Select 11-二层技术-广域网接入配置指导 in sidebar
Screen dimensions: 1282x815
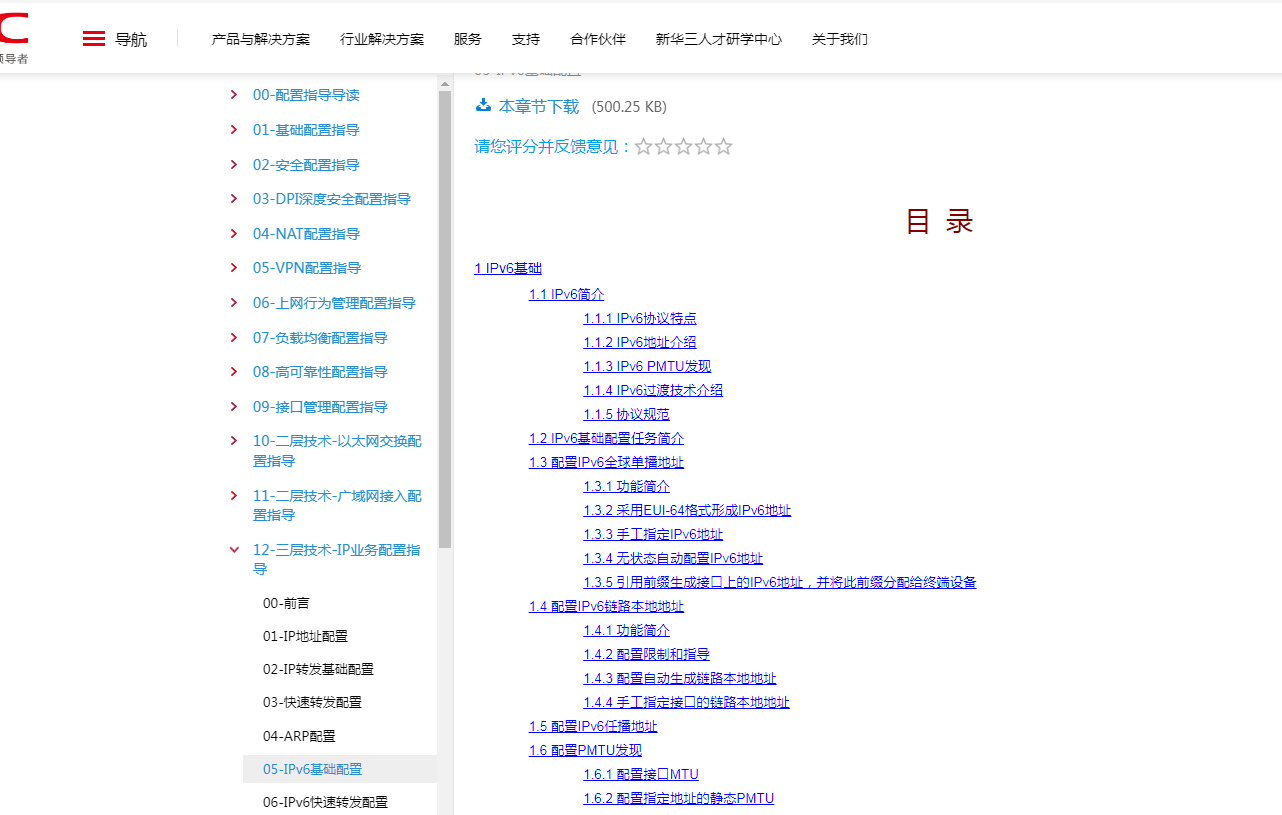(337, 505)
